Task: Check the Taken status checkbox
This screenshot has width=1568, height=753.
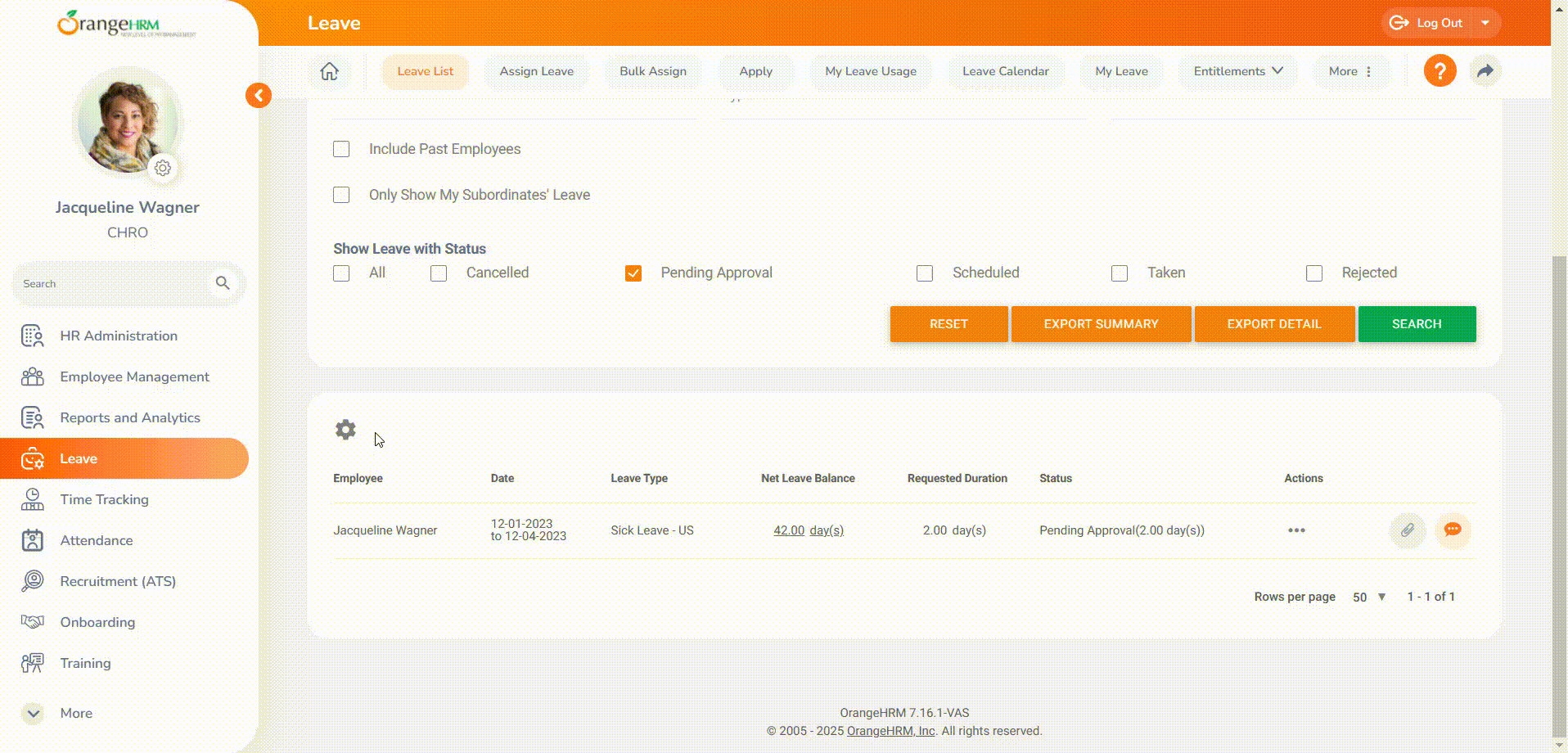Action: (1120, 273)
